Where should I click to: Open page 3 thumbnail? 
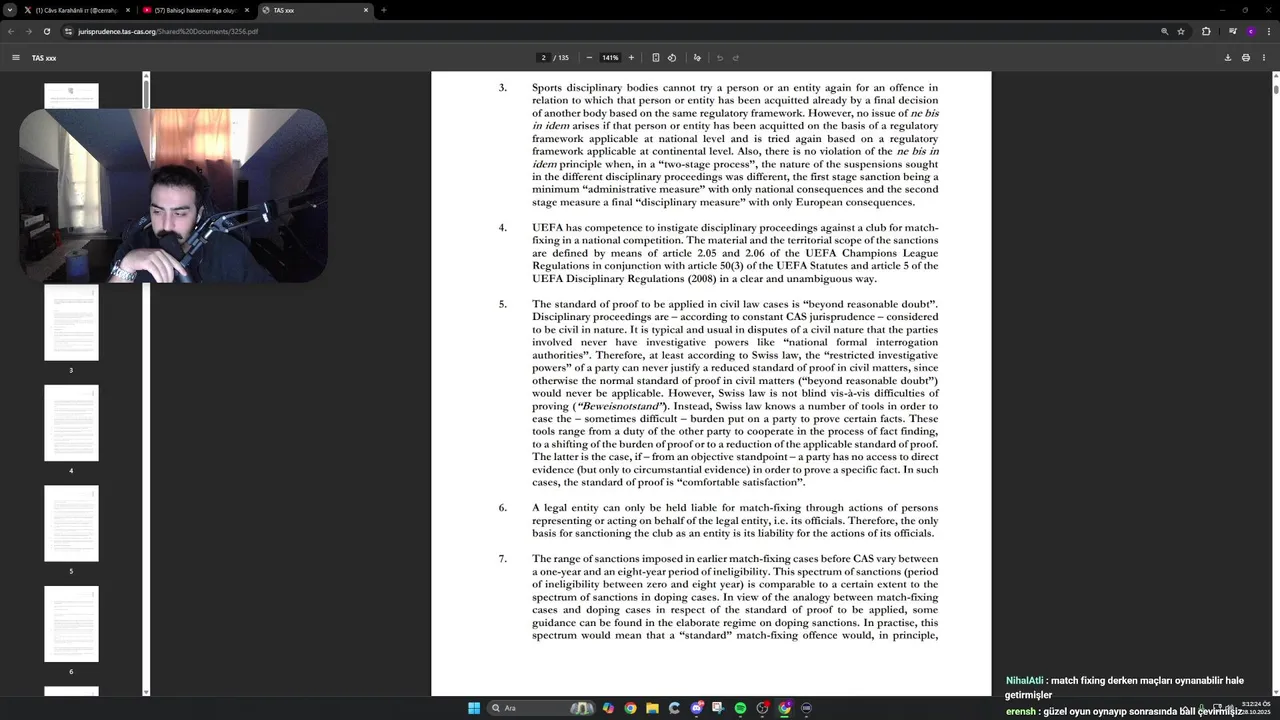(71, 322)
